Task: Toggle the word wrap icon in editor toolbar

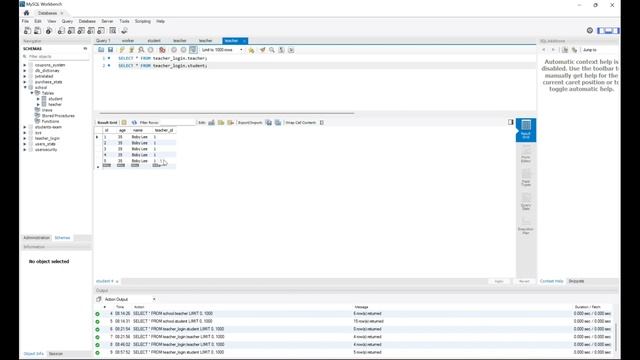Action: coord(291,50)
